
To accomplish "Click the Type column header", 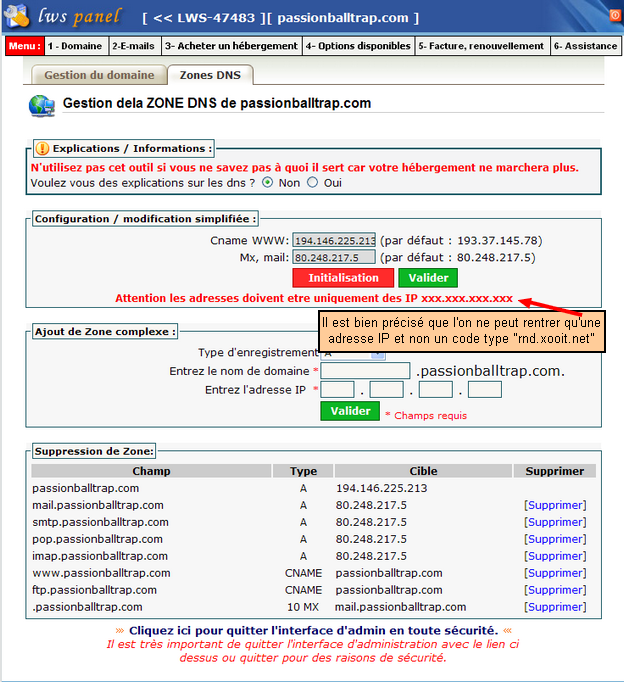I will [x=304, y=471].
